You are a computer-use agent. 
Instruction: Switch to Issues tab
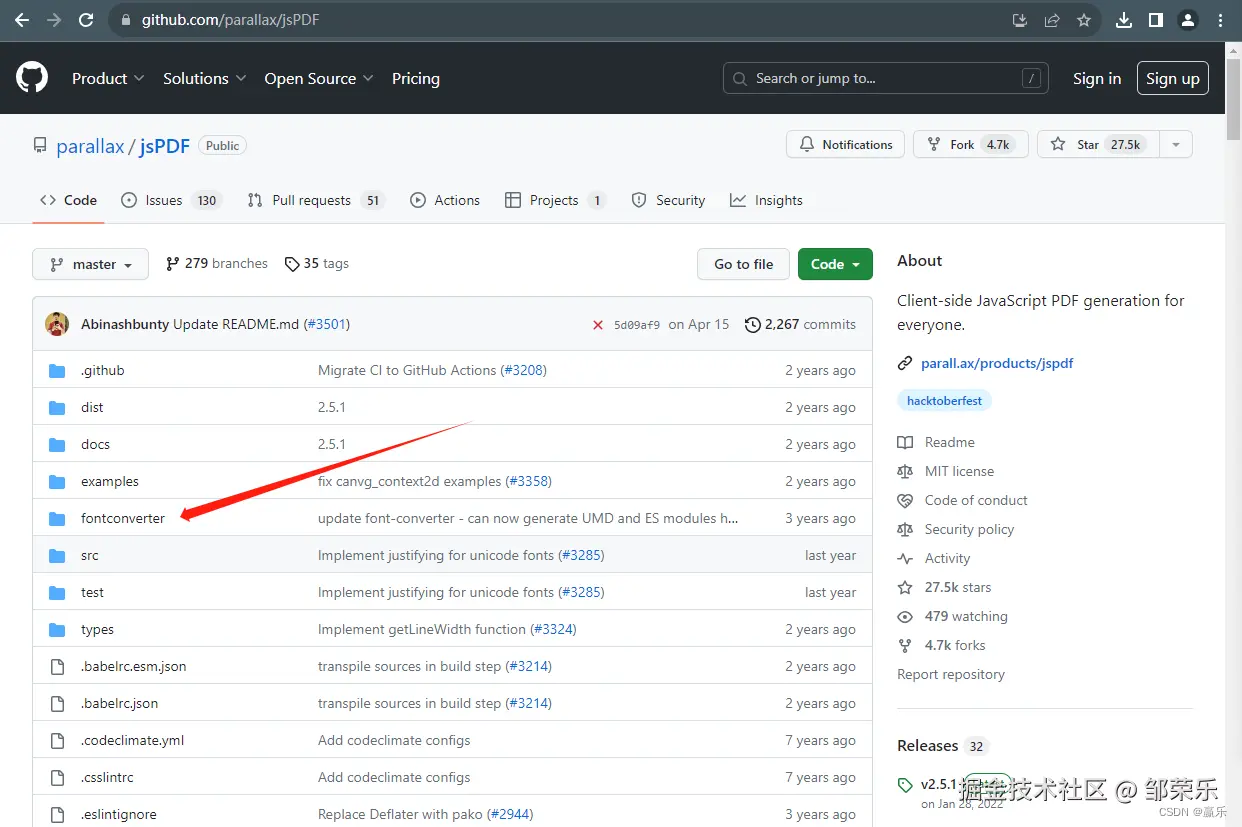point(171,200)
